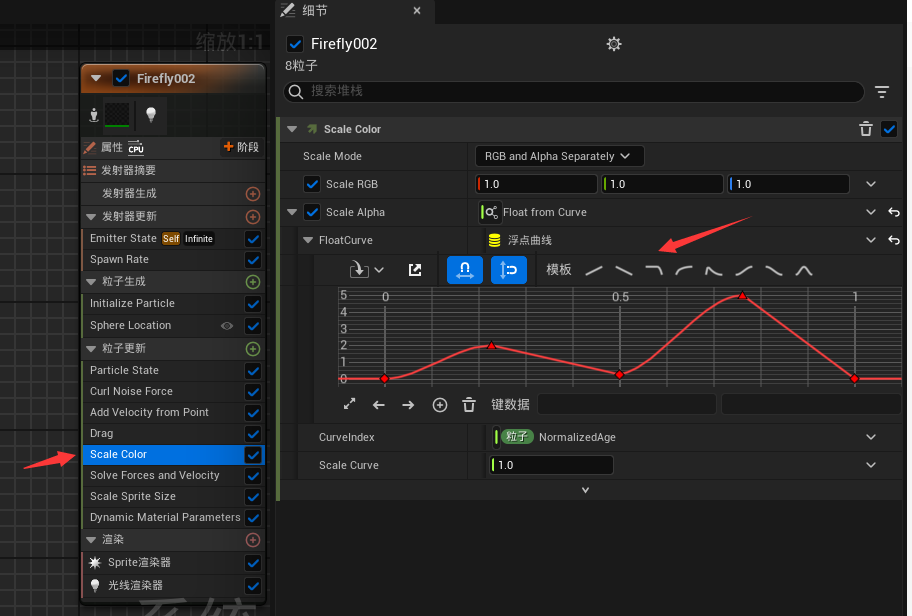Image resolution: width=912 pixels, height=616 pixels.
Task: Disable the Scale RGB checkbox
Action: tap(312, 184)
